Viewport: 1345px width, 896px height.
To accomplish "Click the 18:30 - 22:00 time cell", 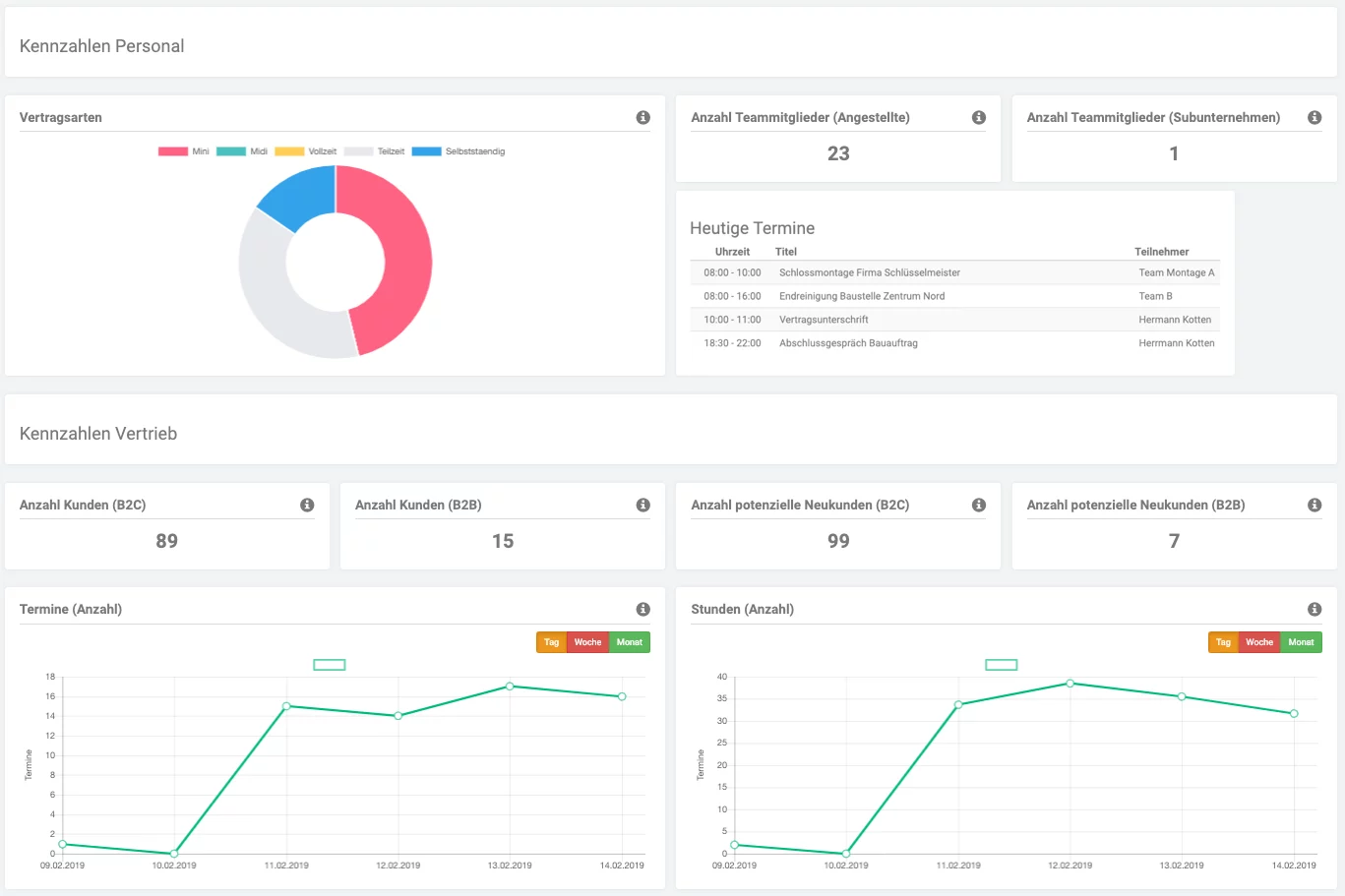I will (732, 343).
